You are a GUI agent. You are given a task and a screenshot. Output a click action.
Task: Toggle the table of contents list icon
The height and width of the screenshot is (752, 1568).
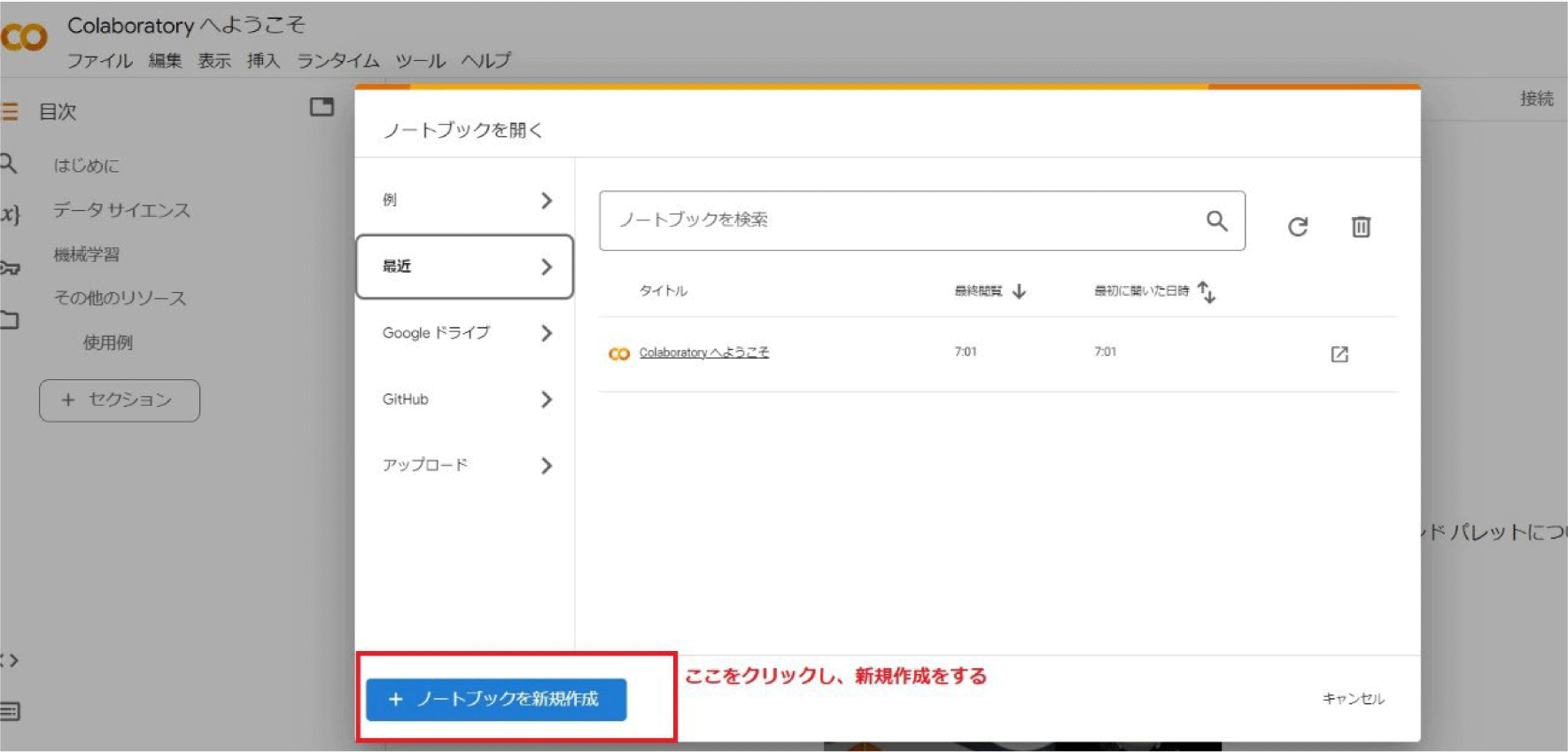[x=10, y=112]
